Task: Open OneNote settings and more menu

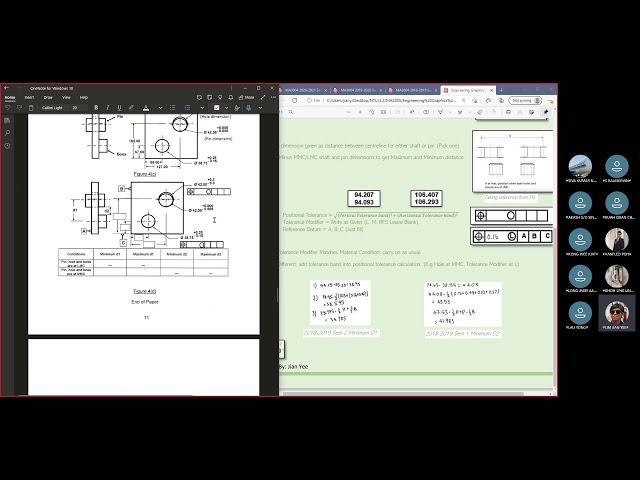Action: pos(273,98)
